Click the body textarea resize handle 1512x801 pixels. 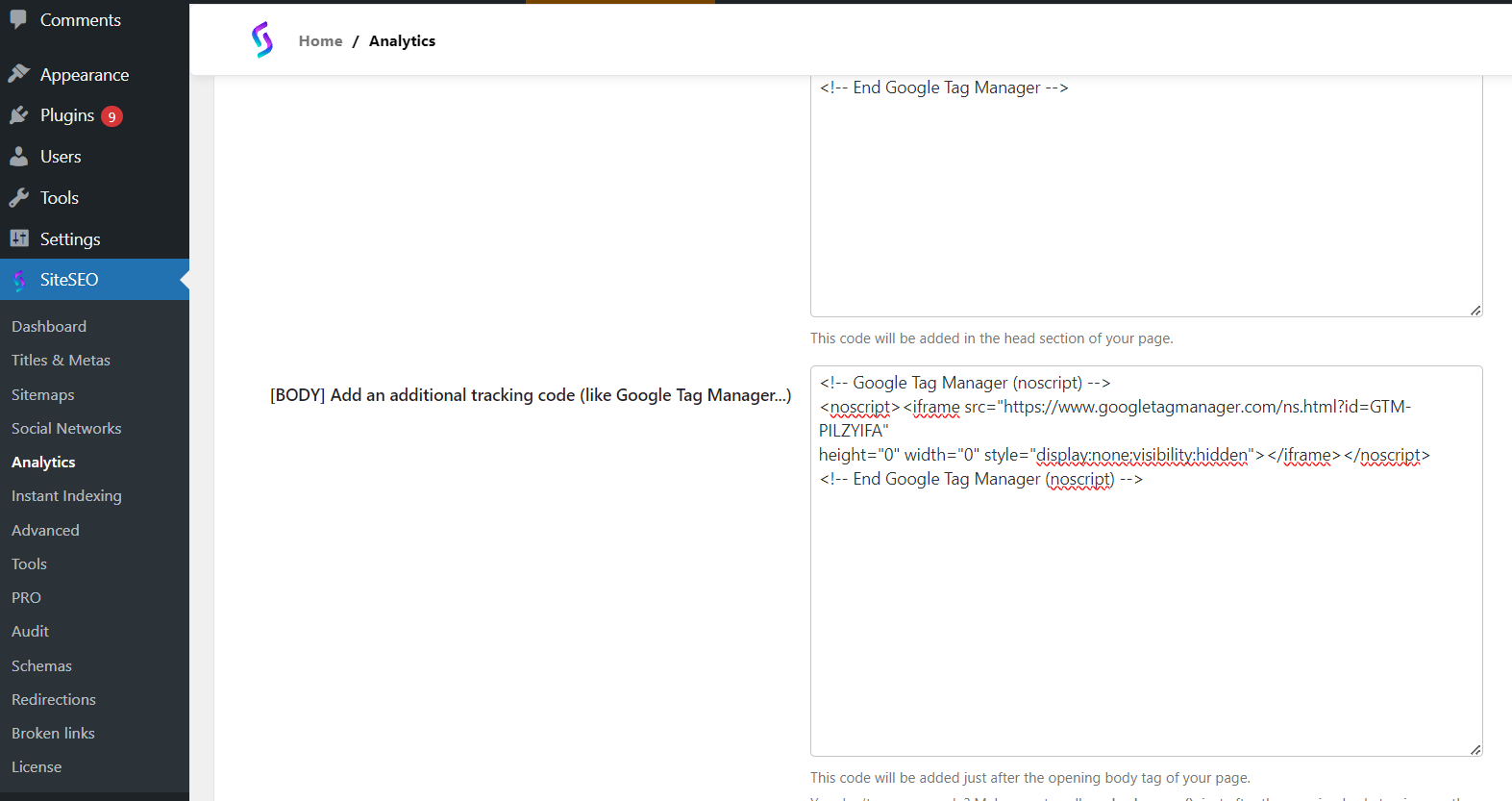[1475, 749]
